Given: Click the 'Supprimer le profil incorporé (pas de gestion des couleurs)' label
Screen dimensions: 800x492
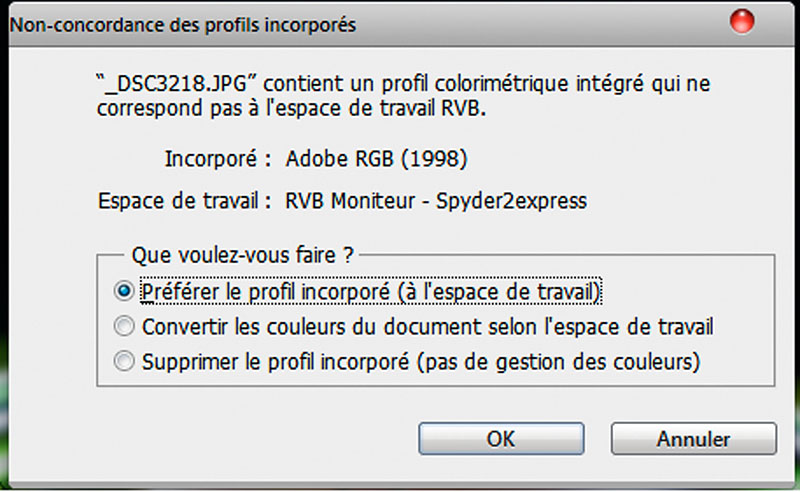Looking at the screenshot, I should [x=421, y=361].
